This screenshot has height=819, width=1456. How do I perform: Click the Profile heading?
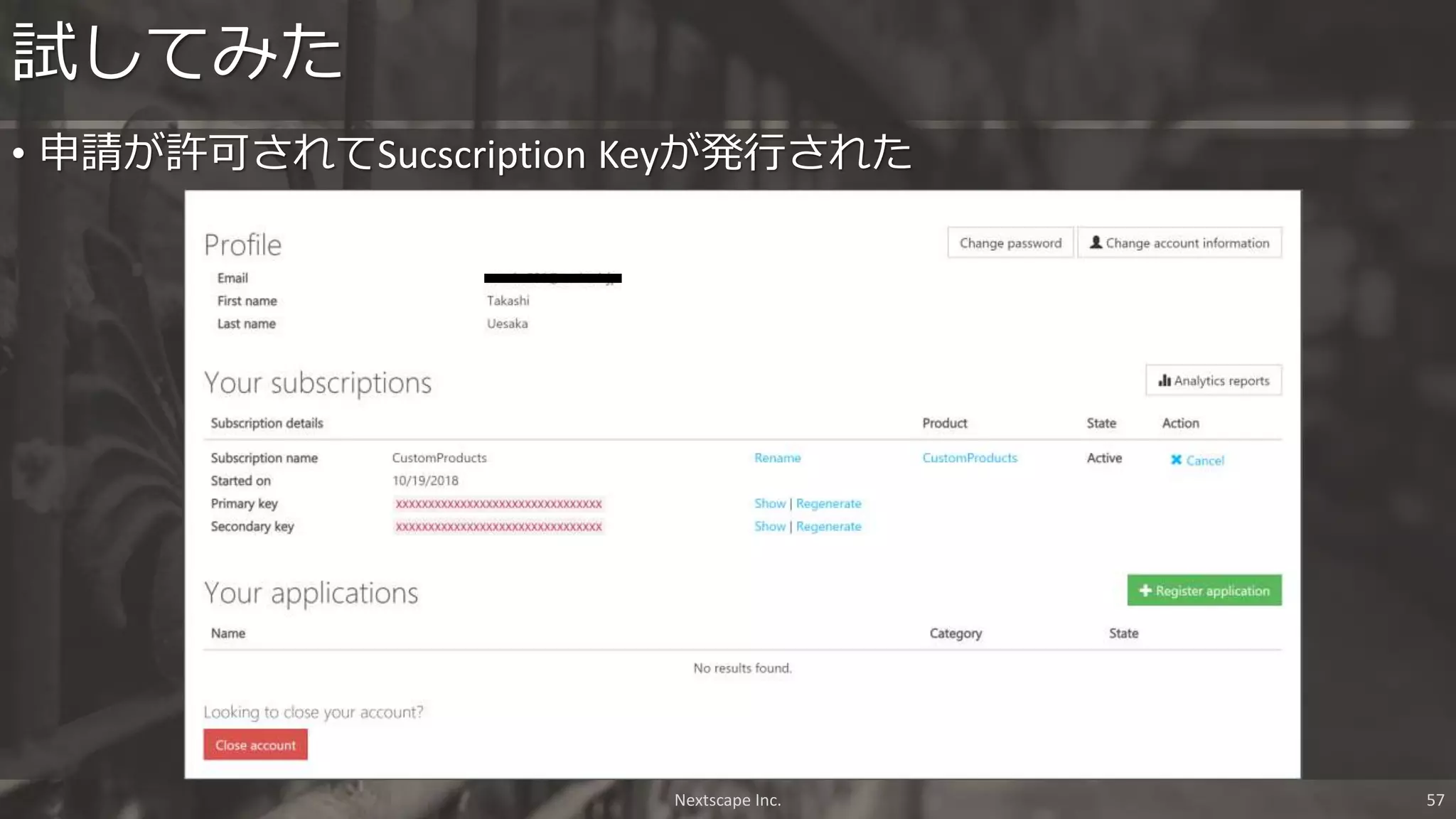coord(242,245)
